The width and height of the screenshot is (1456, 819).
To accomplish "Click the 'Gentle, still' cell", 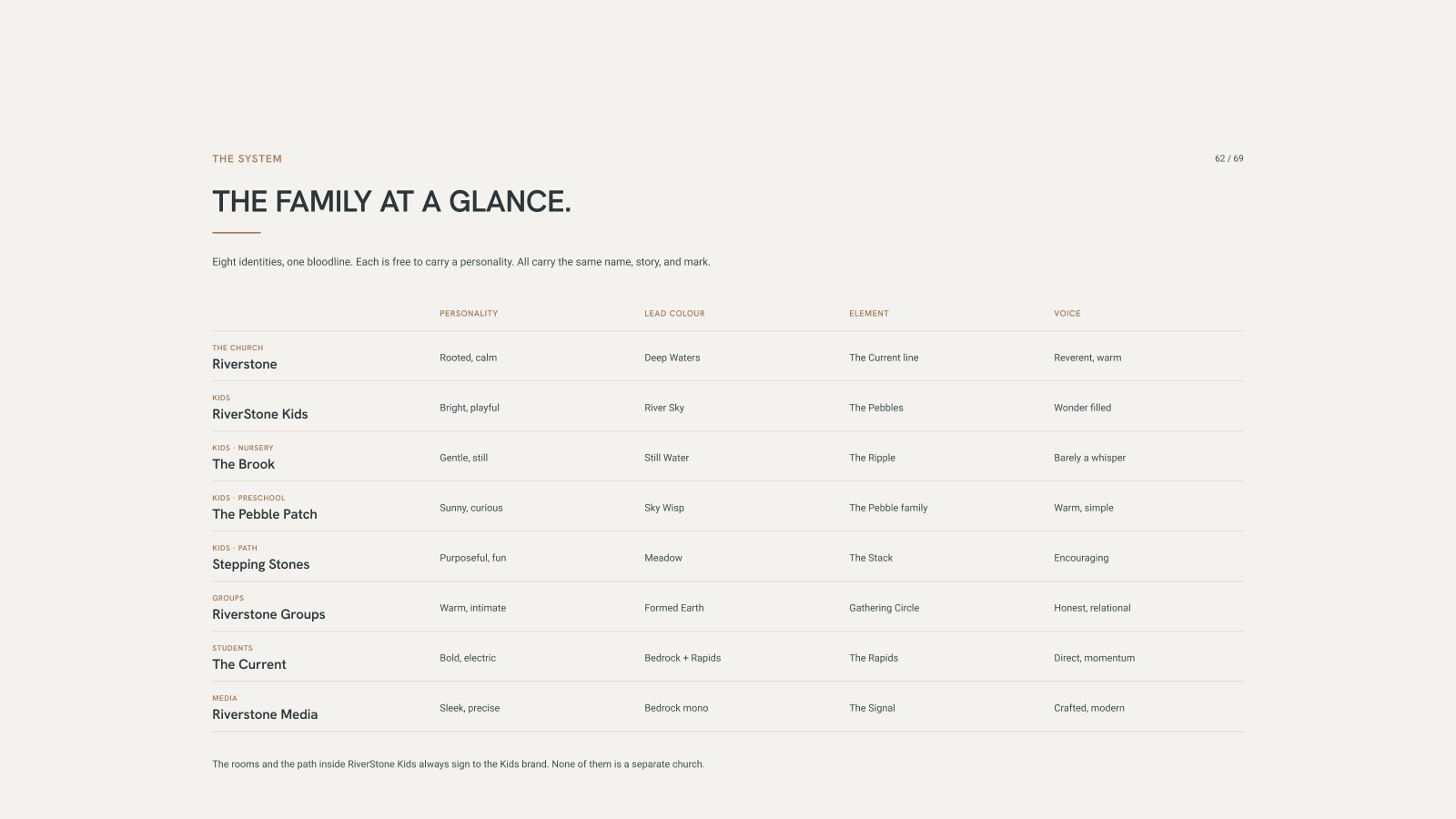I will coord(463,458).
